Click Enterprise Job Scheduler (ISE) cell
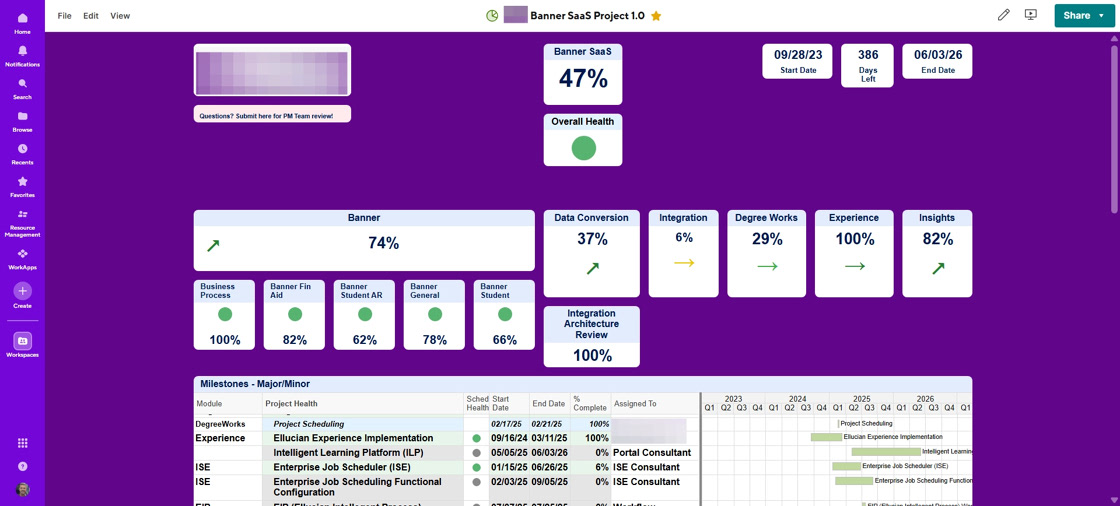The width and height of the screenshot is (1120, 506). point(364,467)
